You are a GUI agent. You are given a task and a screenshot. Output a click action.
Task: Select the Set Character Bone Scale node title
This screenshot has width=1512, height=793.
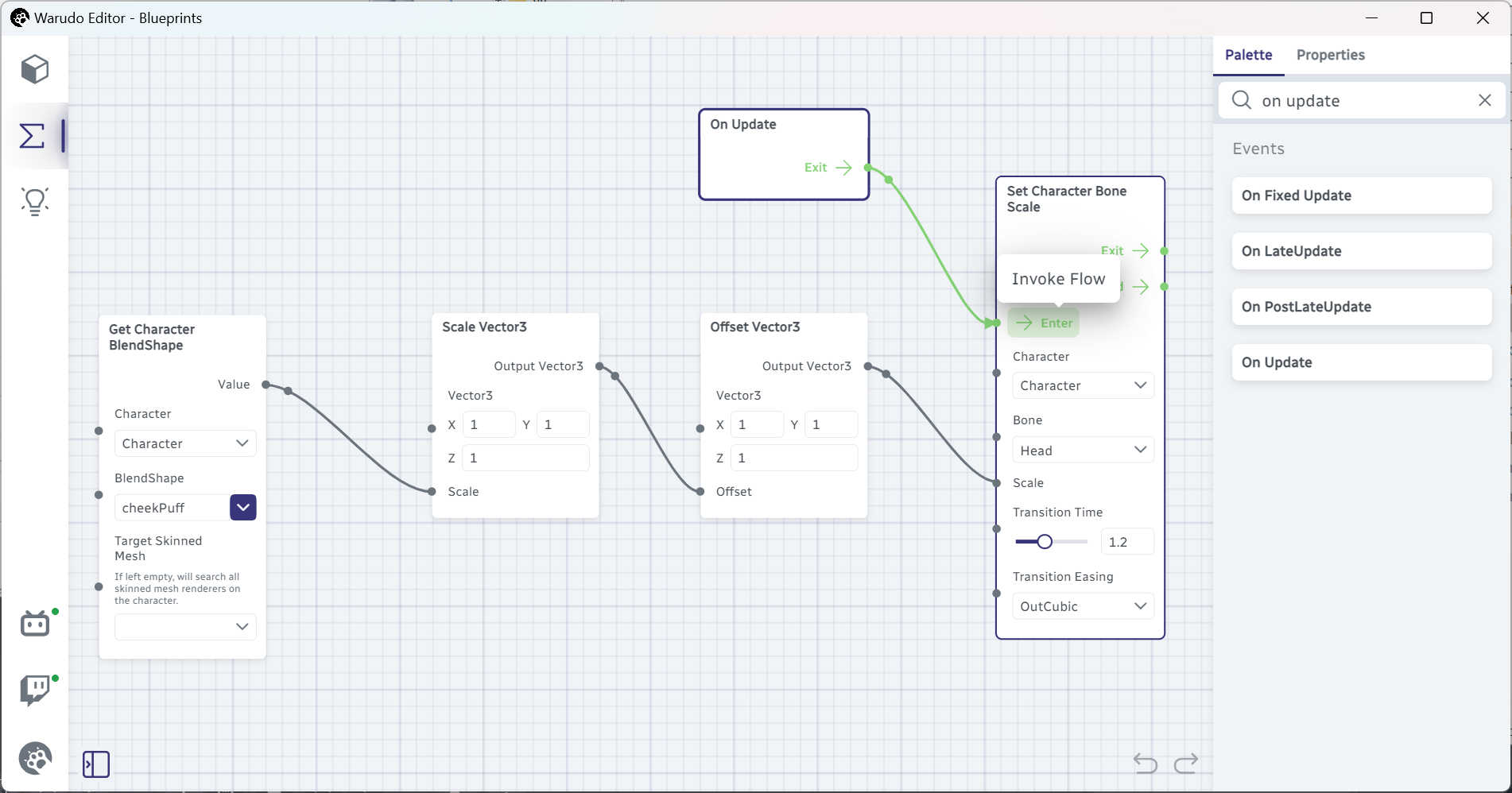pyautogui.click(x=1066, y=199)
